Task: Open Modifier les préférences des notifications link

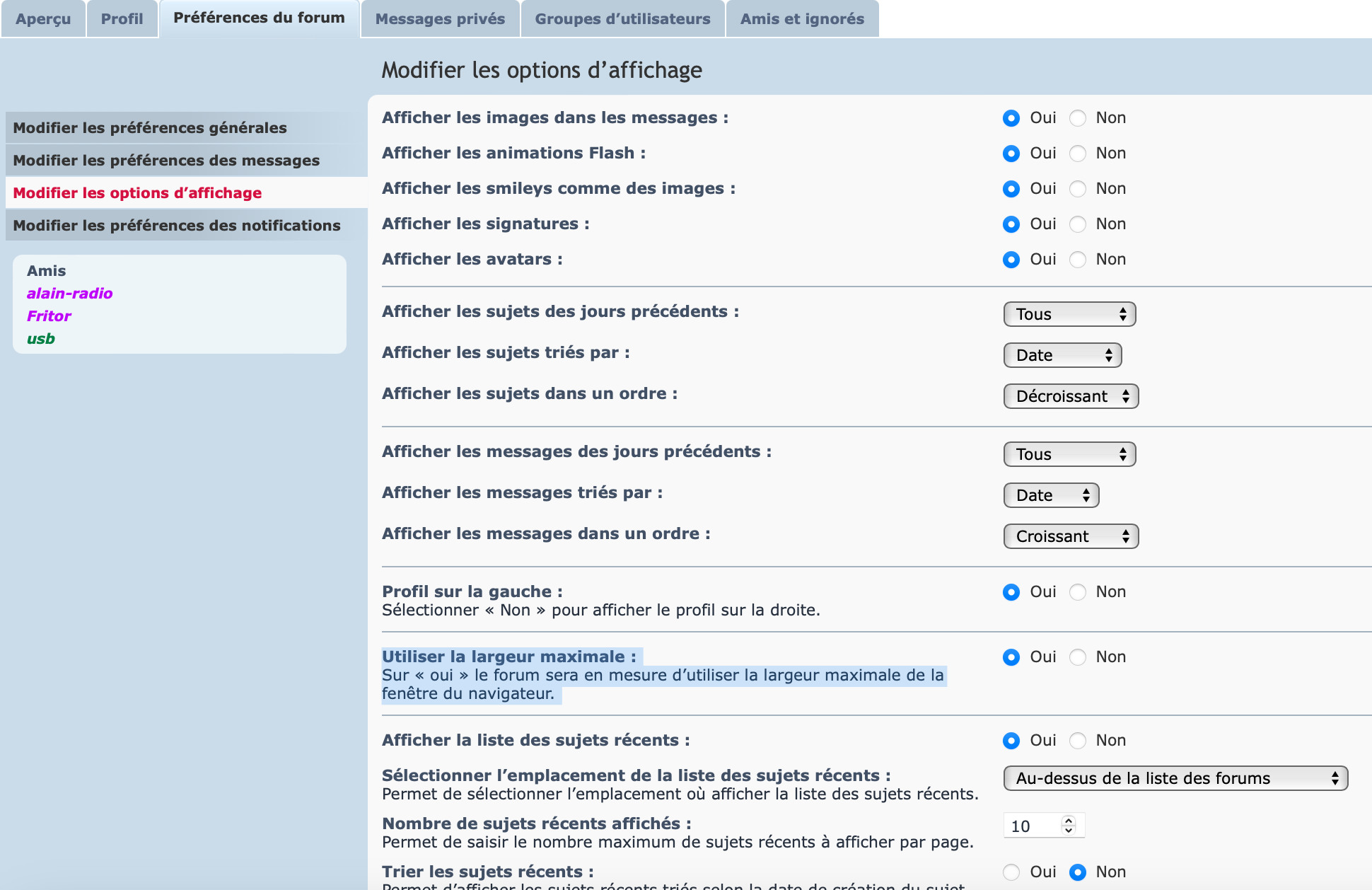Action: coord(177,226)
